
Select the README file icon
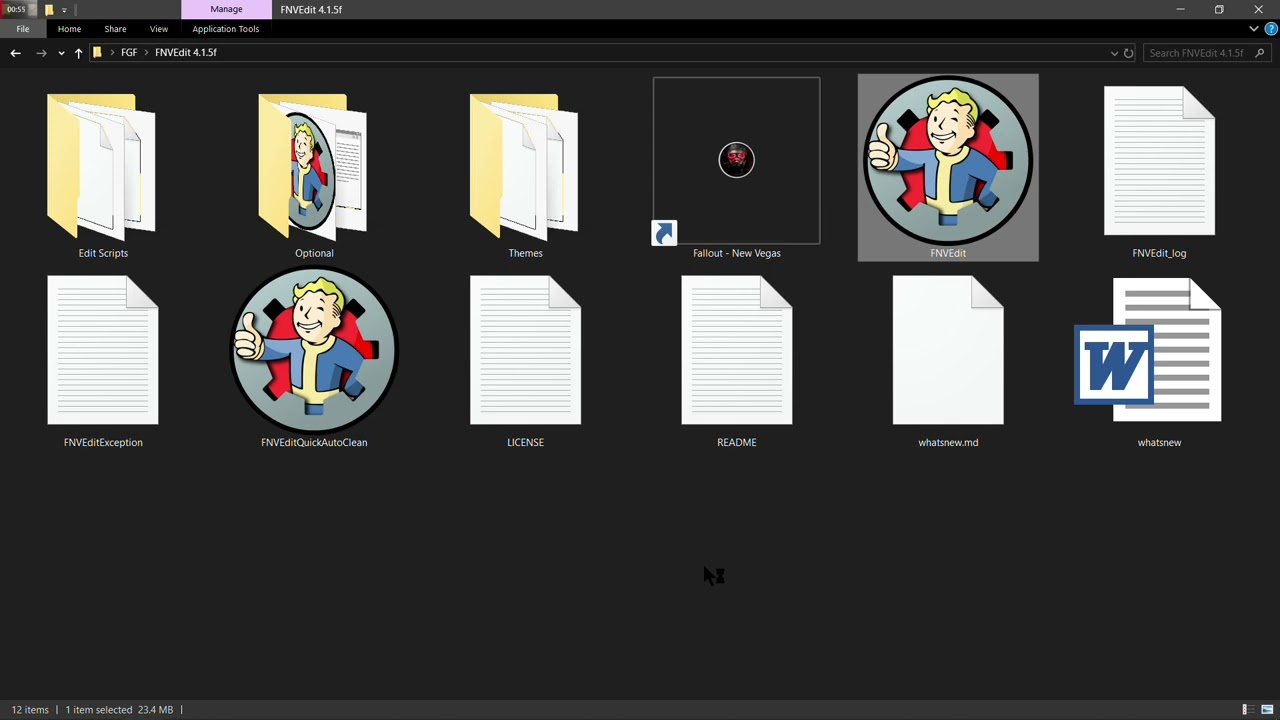[x=737, y=350]
